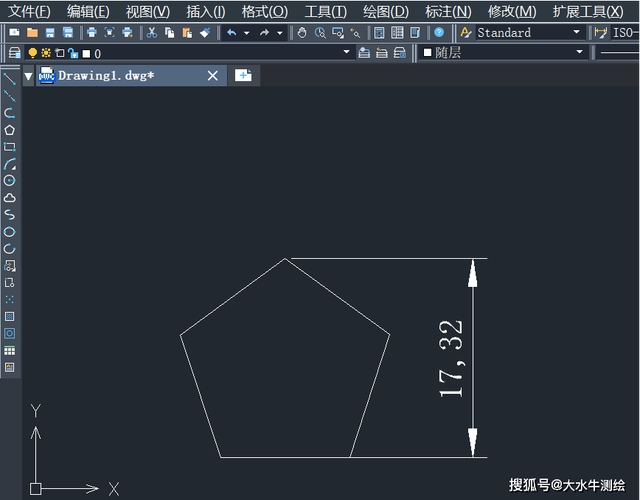Open the 绘图(D) menu
640x500 pixels.
(x=386, y=11)
